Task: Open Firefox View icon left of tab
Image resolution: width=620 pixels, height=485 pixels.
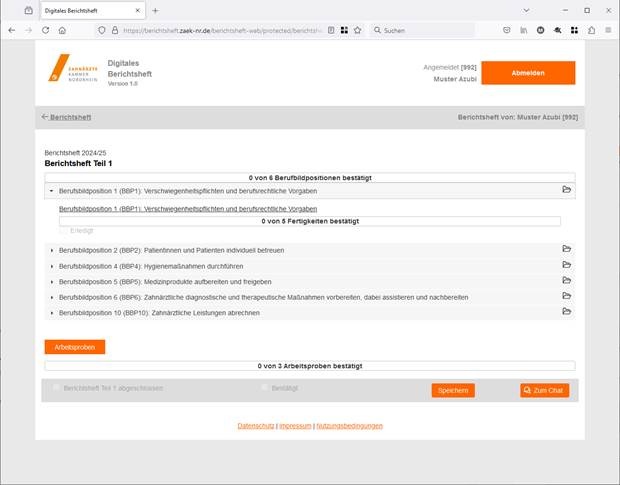Action: (x=28, y=11)
